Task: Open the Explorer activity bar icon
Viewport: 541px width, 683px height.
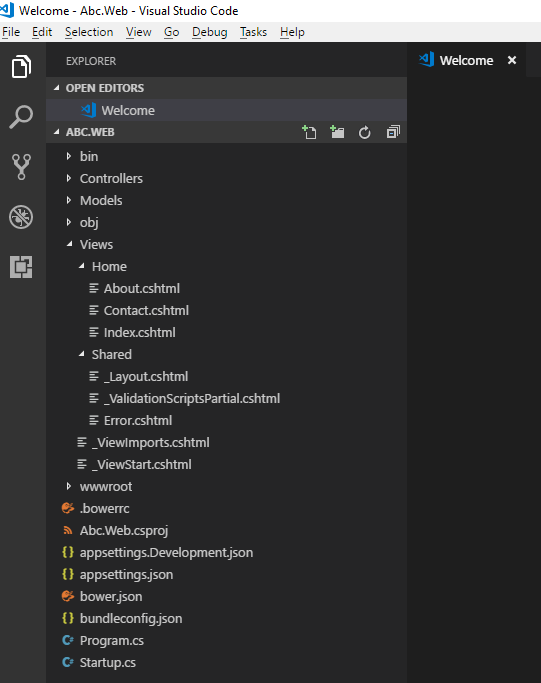Action: pyautogui.click(x=21, y=67)
